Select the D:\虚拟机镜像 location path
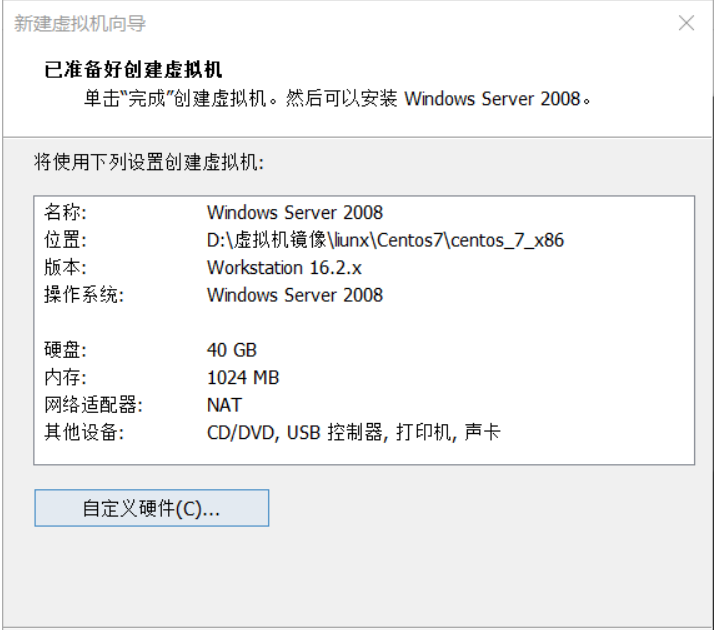This screenshot has width=715, height=630. point(385,240)
